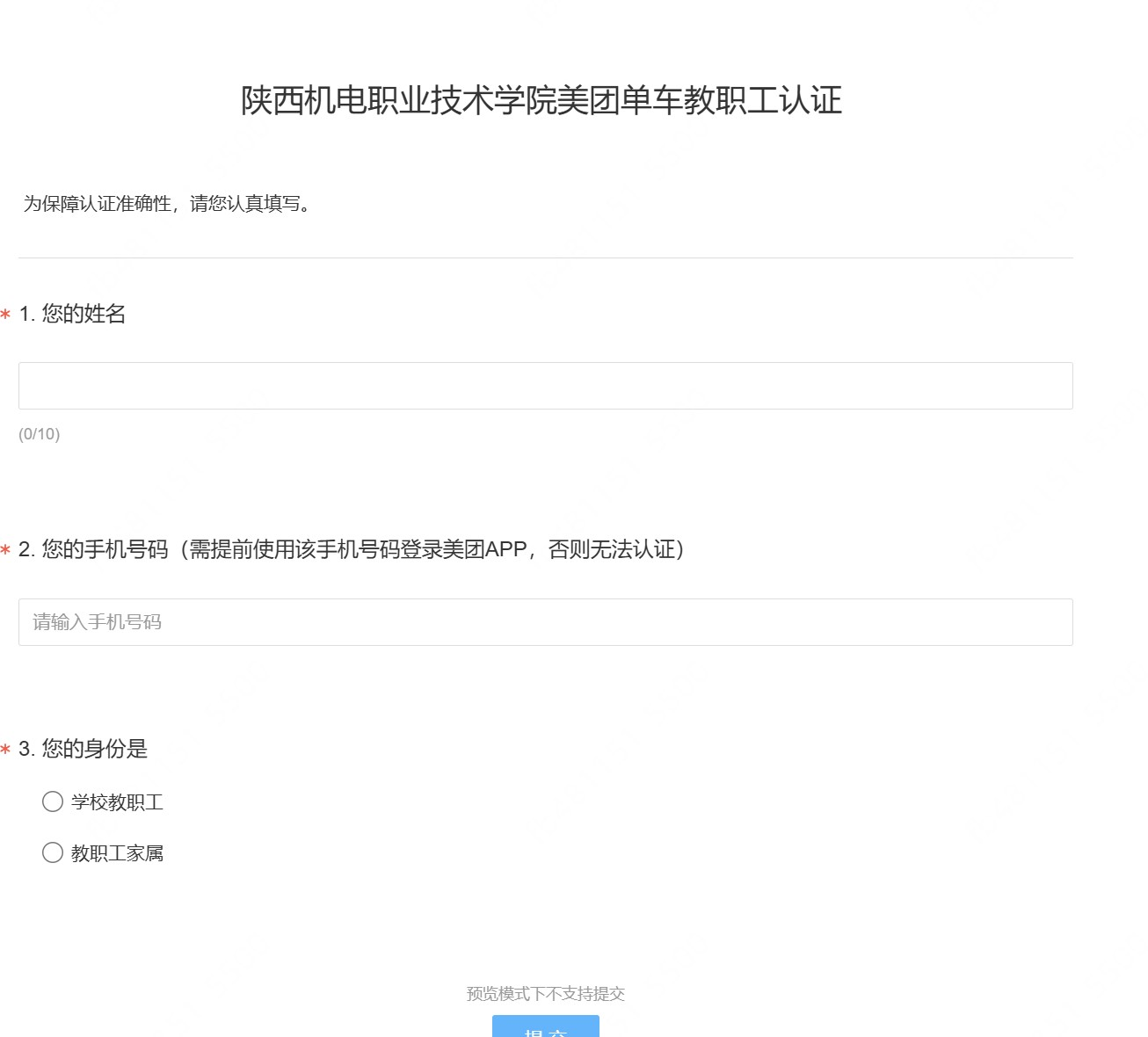The height and width of the screenshot is (1037, 1148).
Task: Select the 学校教职工 radio option
Action: pyautogui.click(x=53, y=801)
